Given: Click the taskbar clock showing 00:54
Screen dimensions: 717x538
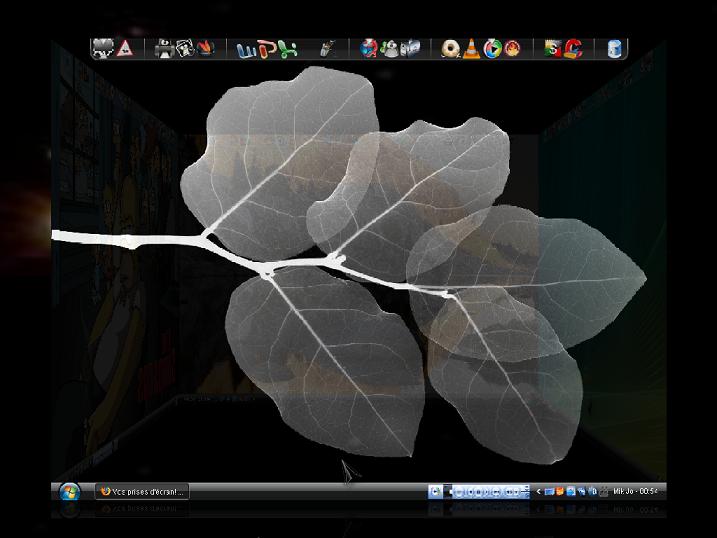Looking at the screenshot, I should 636,491.
